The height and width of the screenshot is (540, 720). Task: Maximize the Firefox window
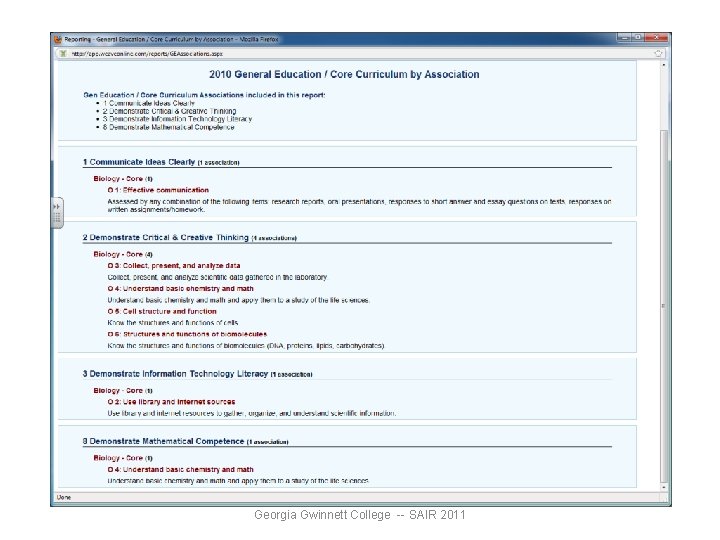point(638,37)
